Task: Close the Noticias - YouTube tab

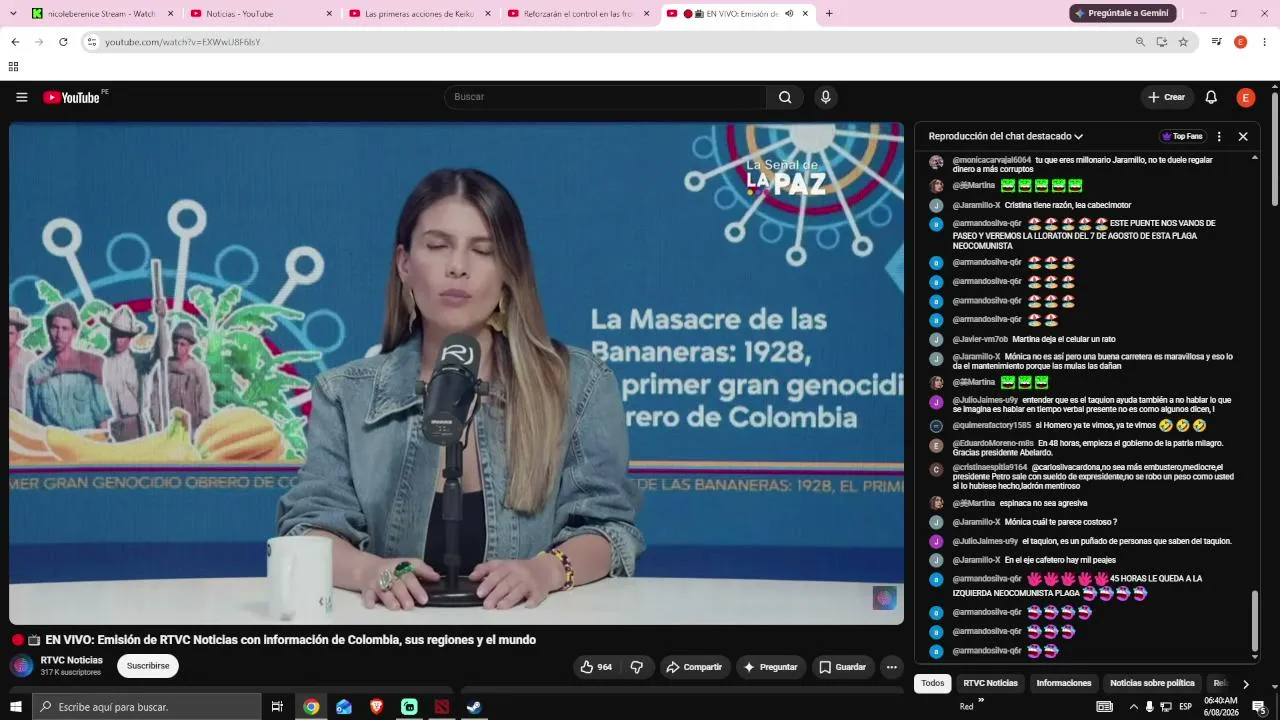Action: coord(329,14)
